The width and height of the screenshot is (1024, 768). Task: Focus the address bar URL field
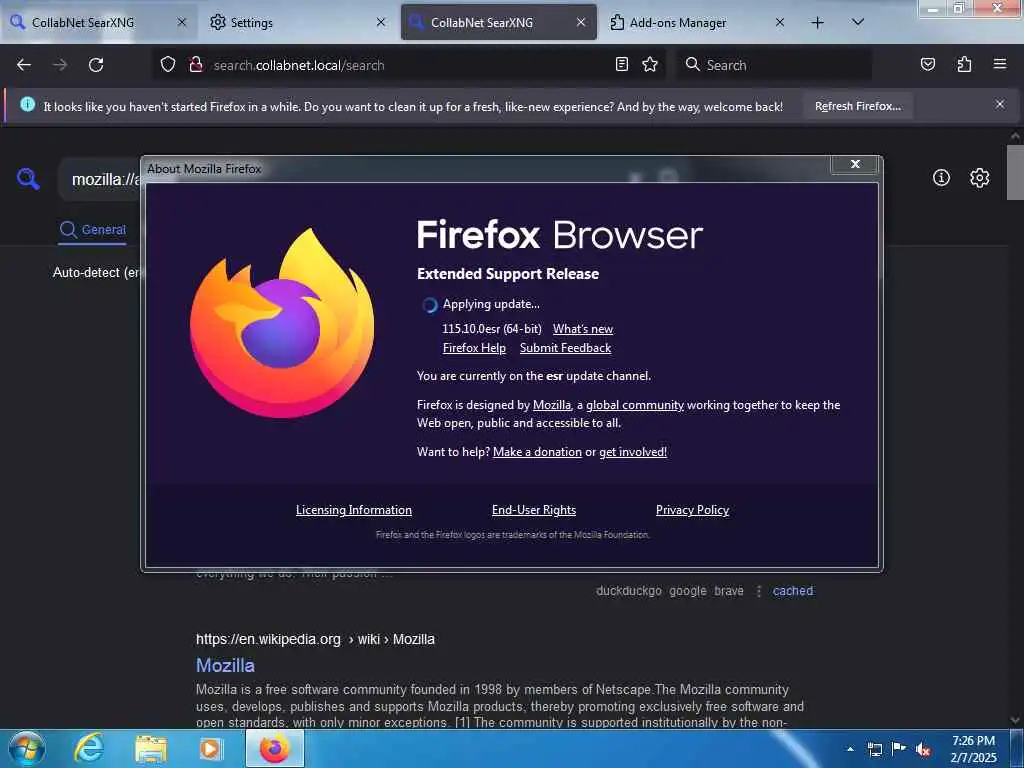(411, 65)
